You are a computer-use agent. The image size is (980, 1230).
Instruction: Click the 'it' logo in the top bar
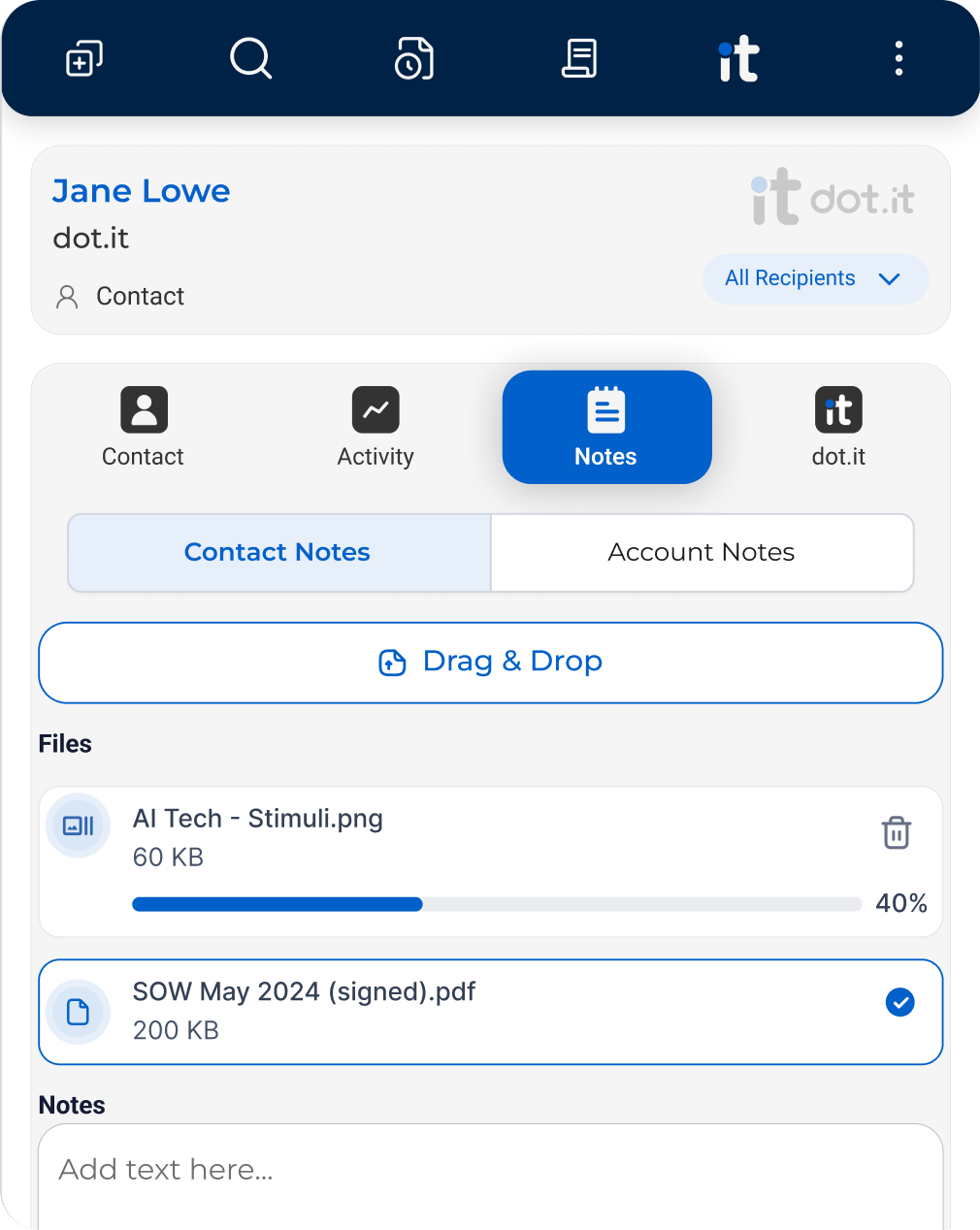coord(738,58)
